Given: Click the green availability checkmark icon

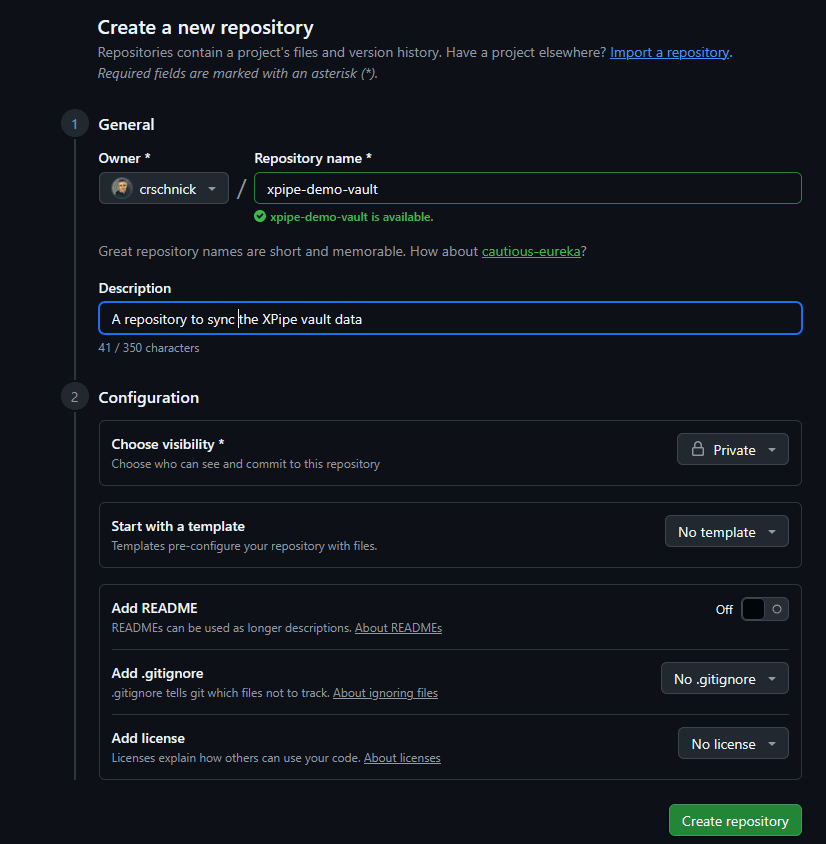Looking at the screenshot, I should coord(260,216).
